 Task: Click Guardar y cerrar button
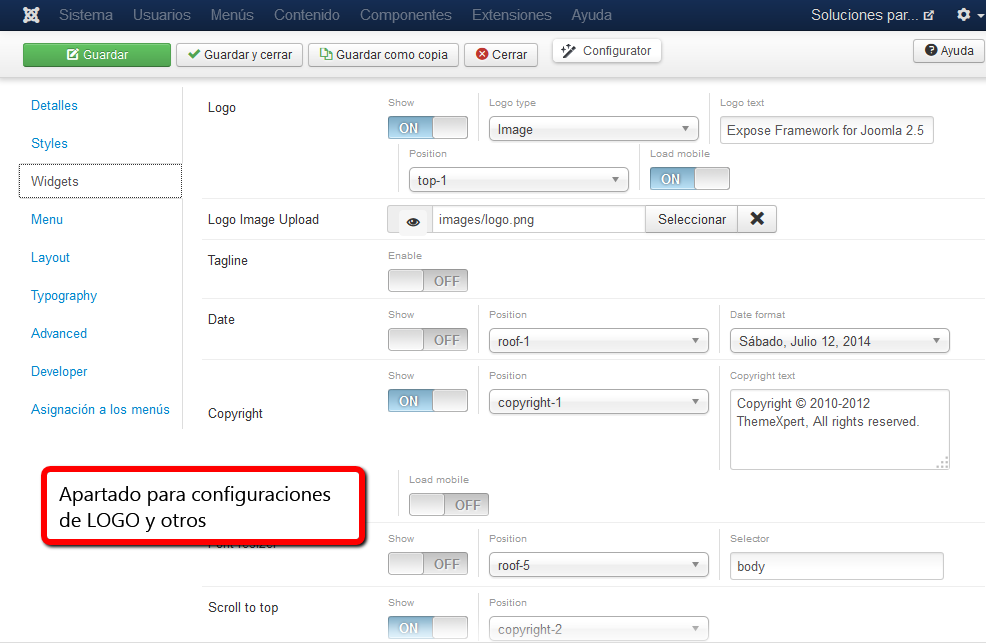click(240, 55)
